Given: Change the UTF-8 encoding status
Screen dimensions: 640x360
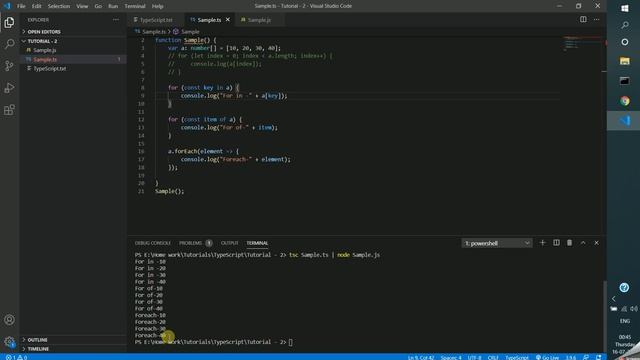Looking at the screenshot, I should (474, 357).
